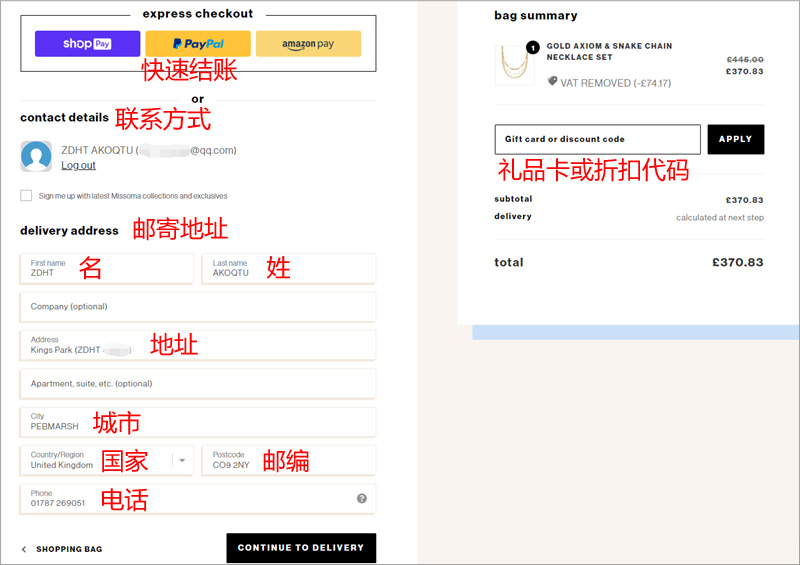Open the phone help question-mark icon

tap(362, 499)
